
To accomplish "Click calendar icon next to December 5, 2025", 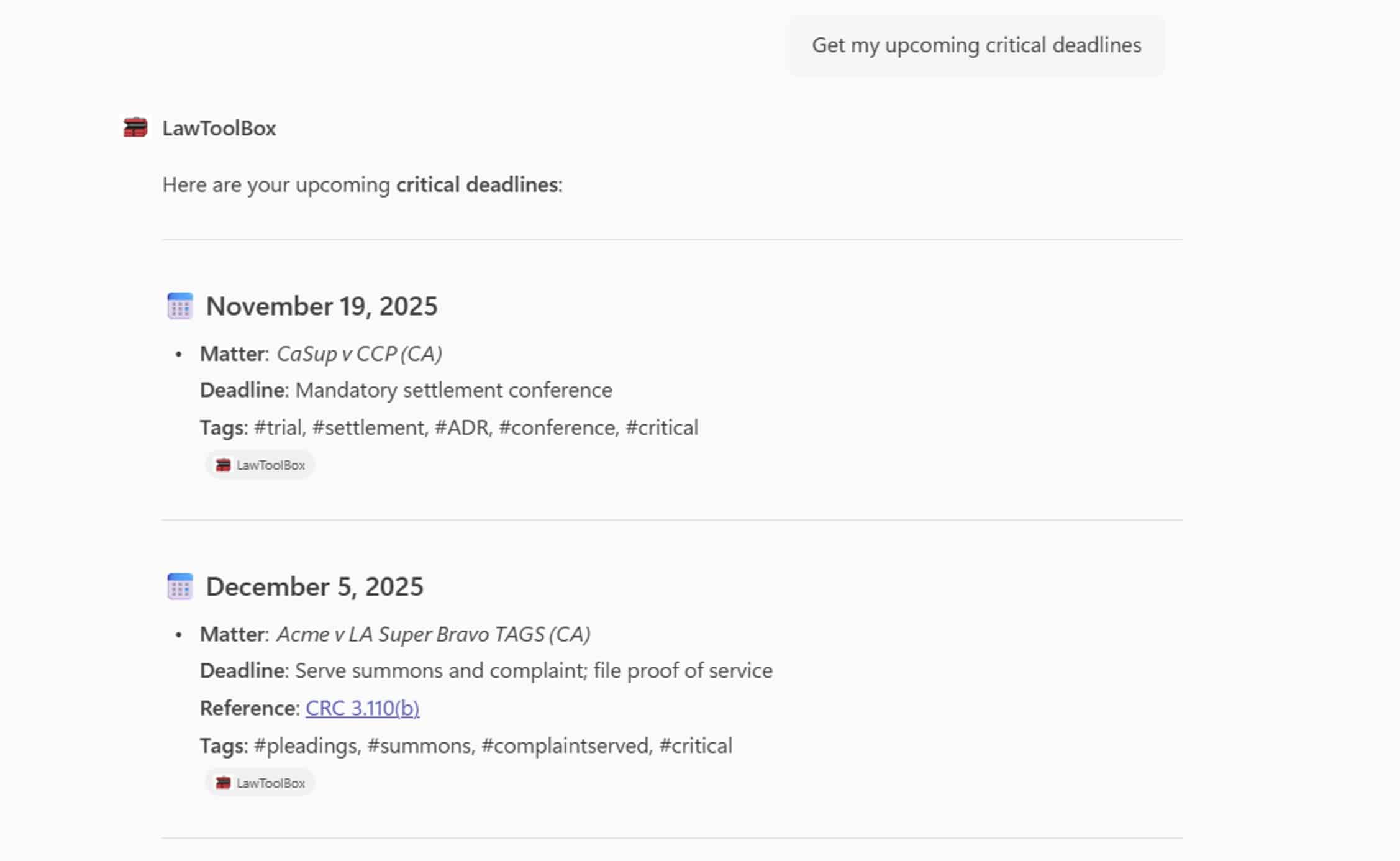I will 180,586.
